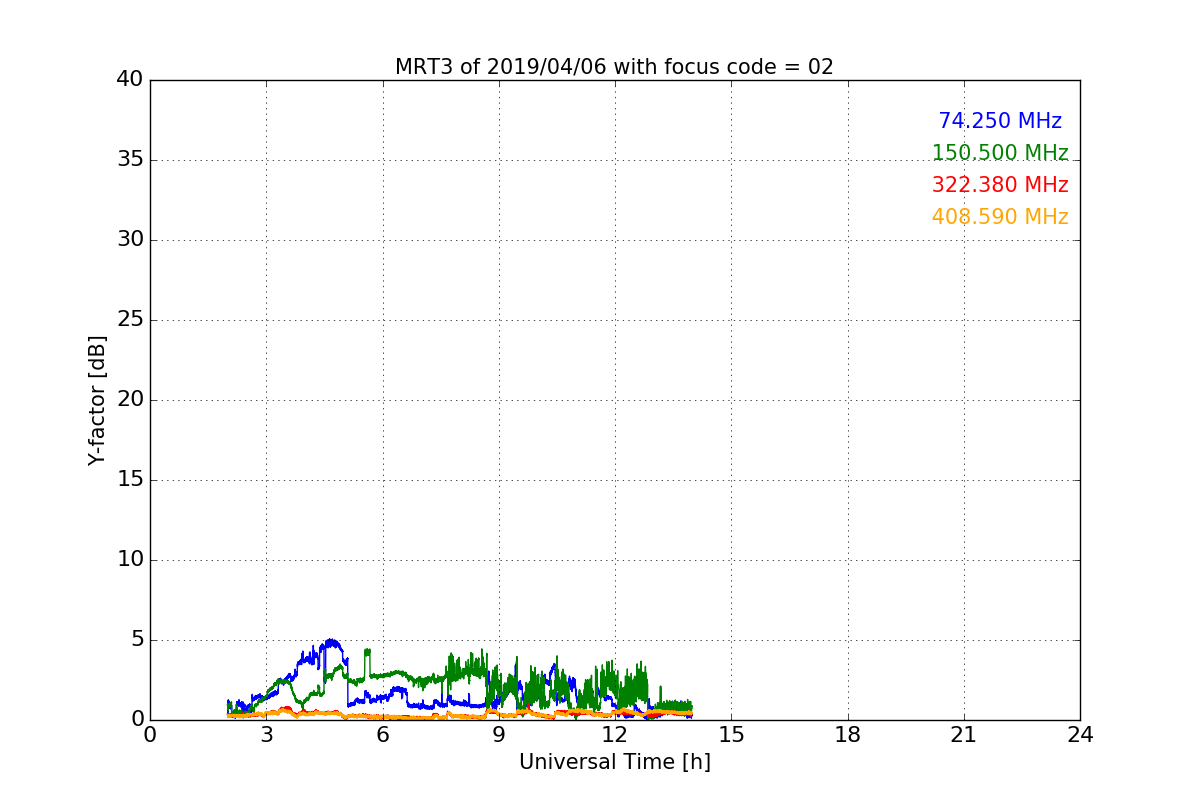The image size is (1200, 800).
Task: Click the plot title 'MRT3 of 2019/04/06 with focus code = 02'
Action: pyautogui.click(x=614, y=67)
